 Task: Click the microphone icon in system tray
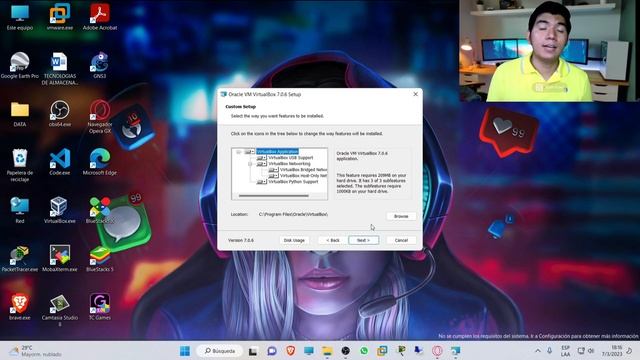point(550,351)
